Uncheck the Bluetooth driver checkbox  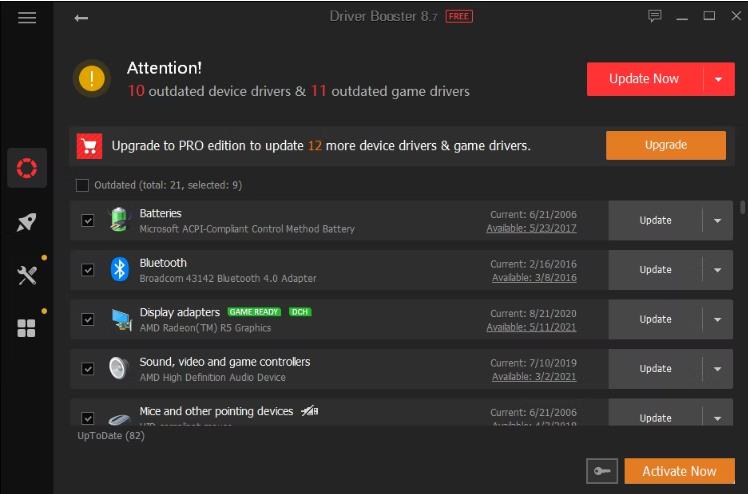tap(88, 270)
